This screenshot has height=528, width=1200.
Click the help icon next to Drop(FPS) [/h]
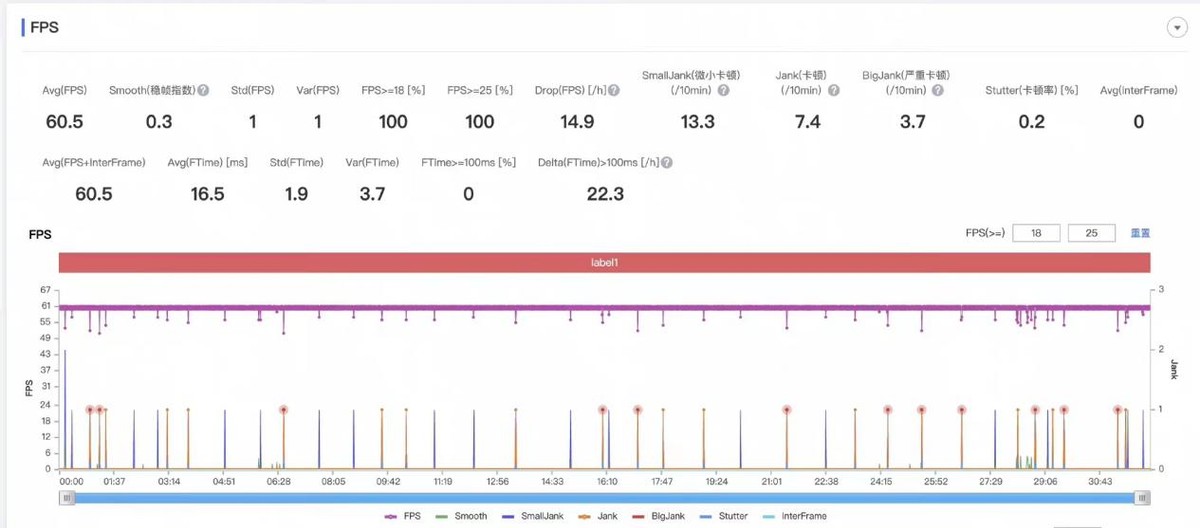point(613,90)
